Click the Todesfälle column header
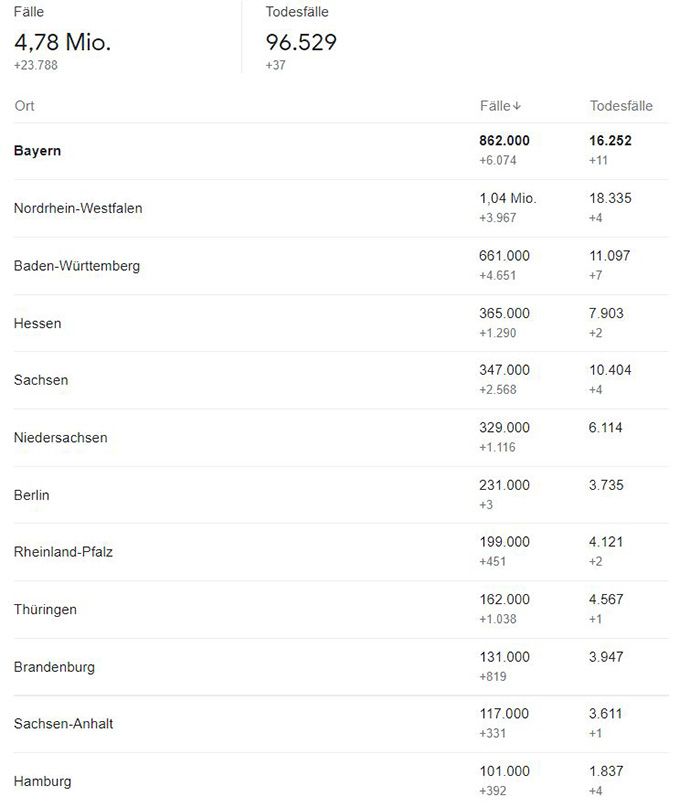680x807 pixels. tap(621, 106)
